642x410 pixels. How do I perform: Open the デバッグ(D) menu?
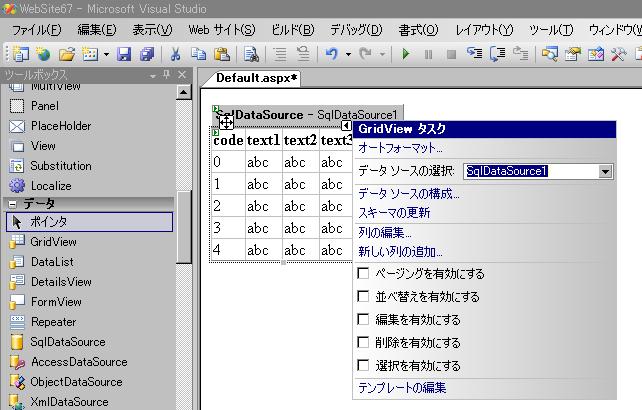[356, 30]
